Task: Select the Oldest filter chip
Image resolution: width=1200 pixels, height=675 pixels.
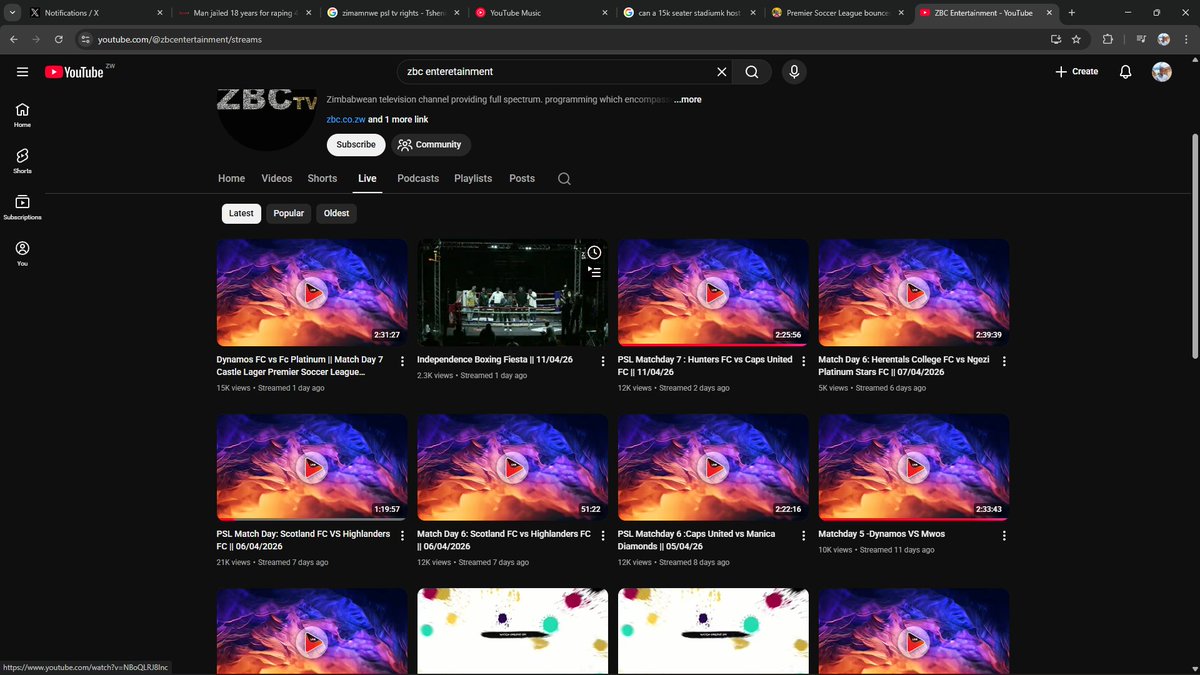Action: click(x=337, y=213)
